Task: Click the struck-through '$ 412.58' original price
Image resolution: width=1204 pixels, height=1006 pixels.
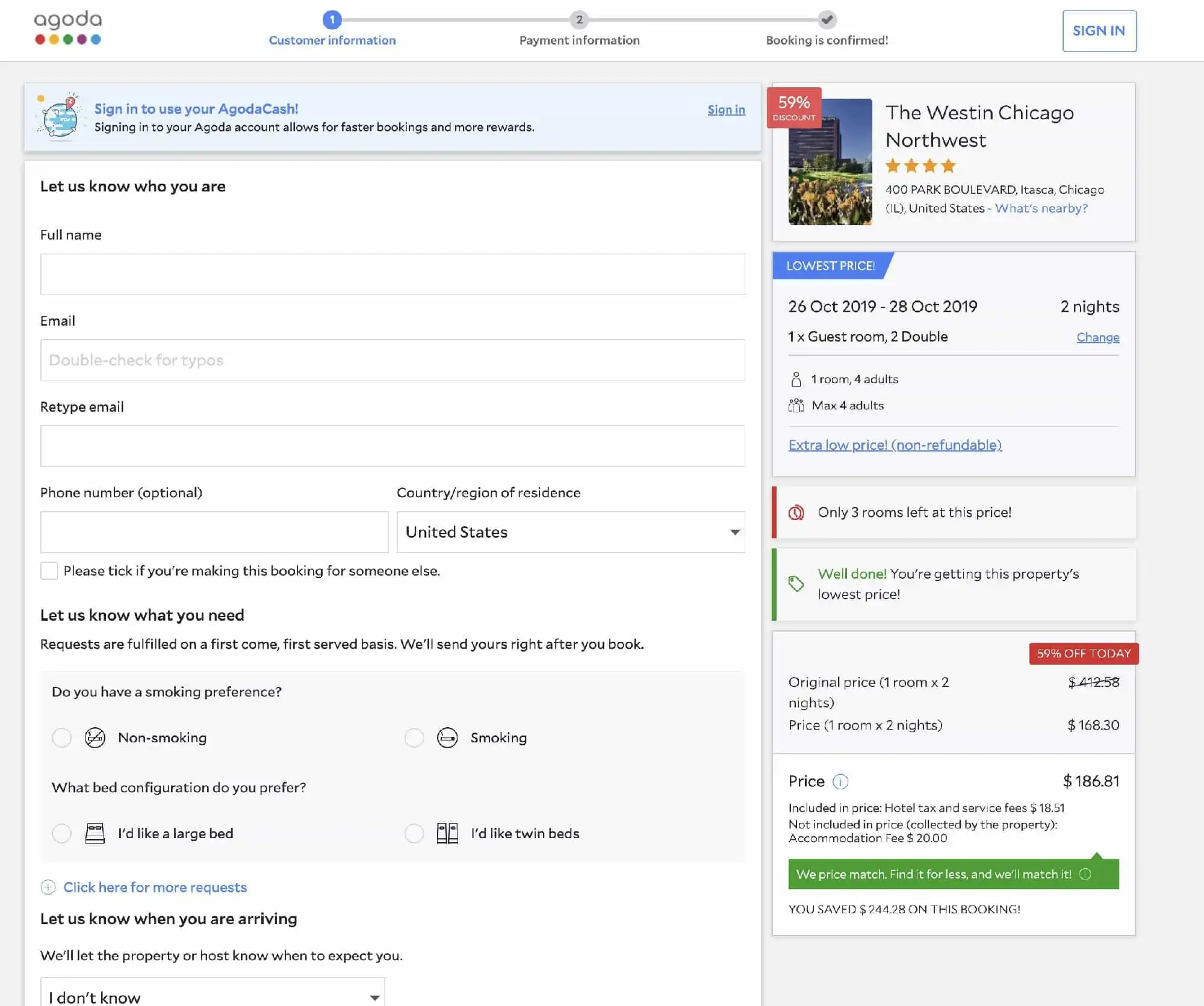Action: click(1094, 682)
